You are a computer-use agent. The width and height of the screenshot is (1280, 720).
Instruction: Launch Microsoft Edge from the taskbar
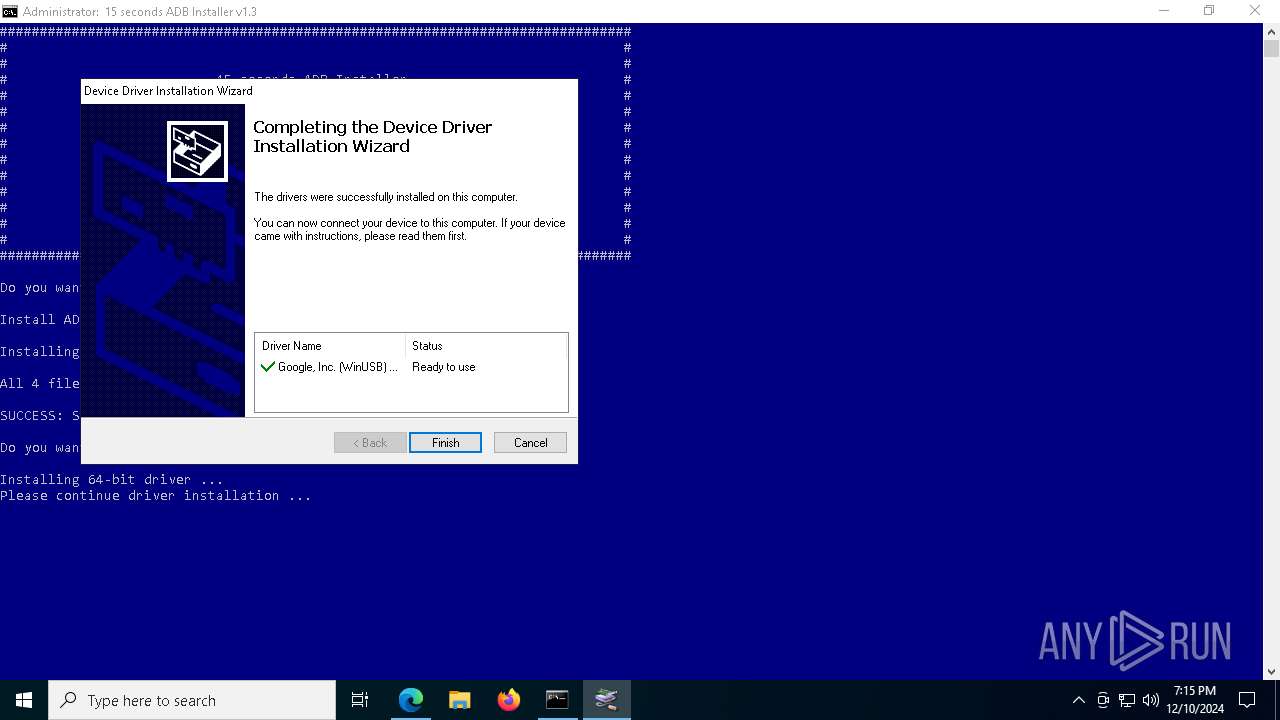pyautogui.click(x=411, y=700)
